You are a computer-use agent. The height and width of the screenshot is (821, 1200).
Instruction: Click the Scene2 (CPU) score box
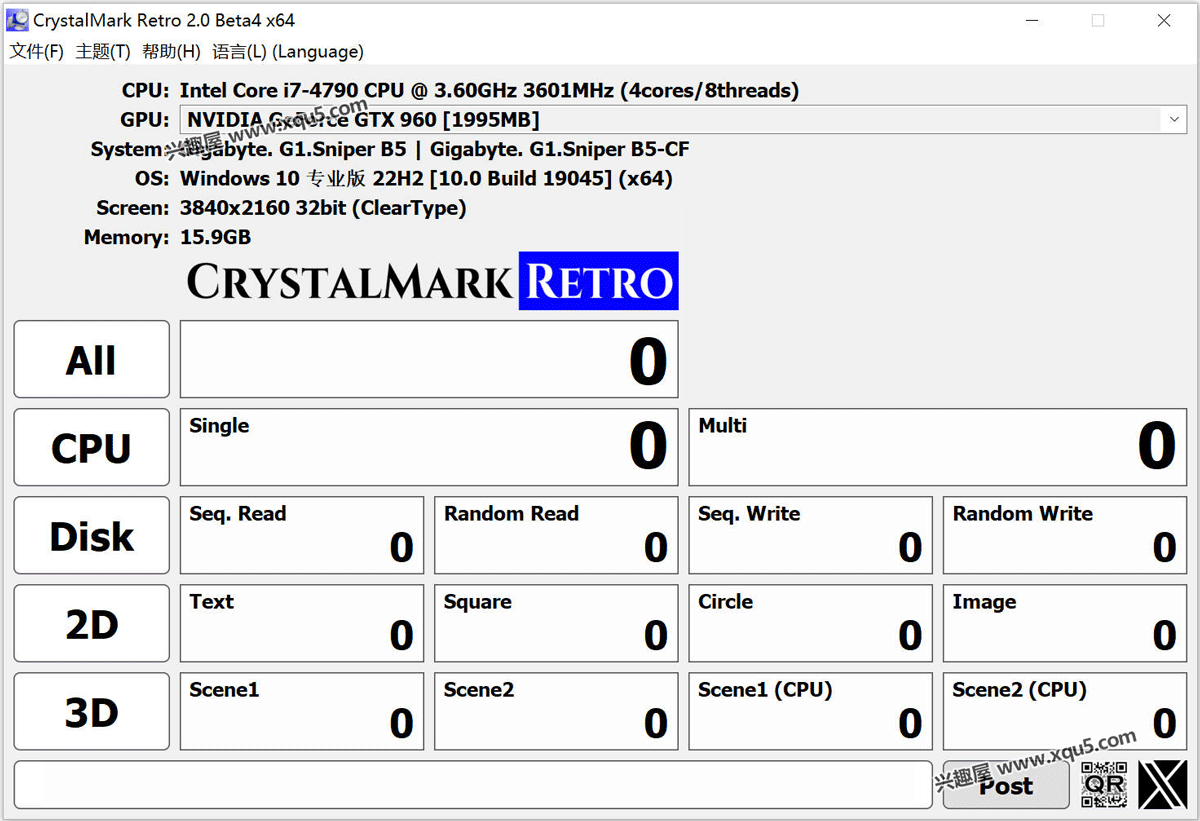1065,712
